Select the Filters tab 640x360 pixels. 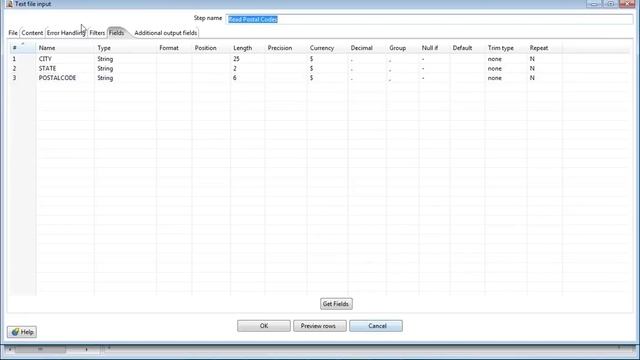(97, 33)
